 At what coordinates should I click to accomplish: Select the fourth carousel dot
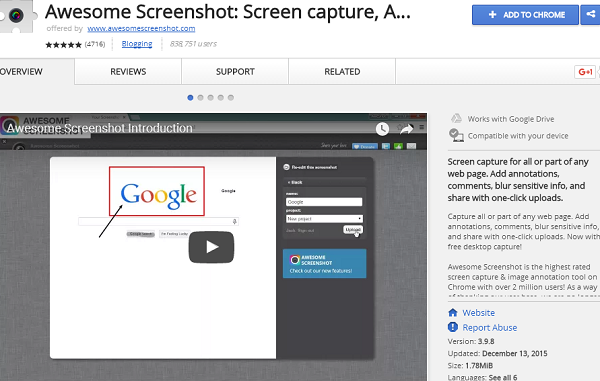coord(220,98)
